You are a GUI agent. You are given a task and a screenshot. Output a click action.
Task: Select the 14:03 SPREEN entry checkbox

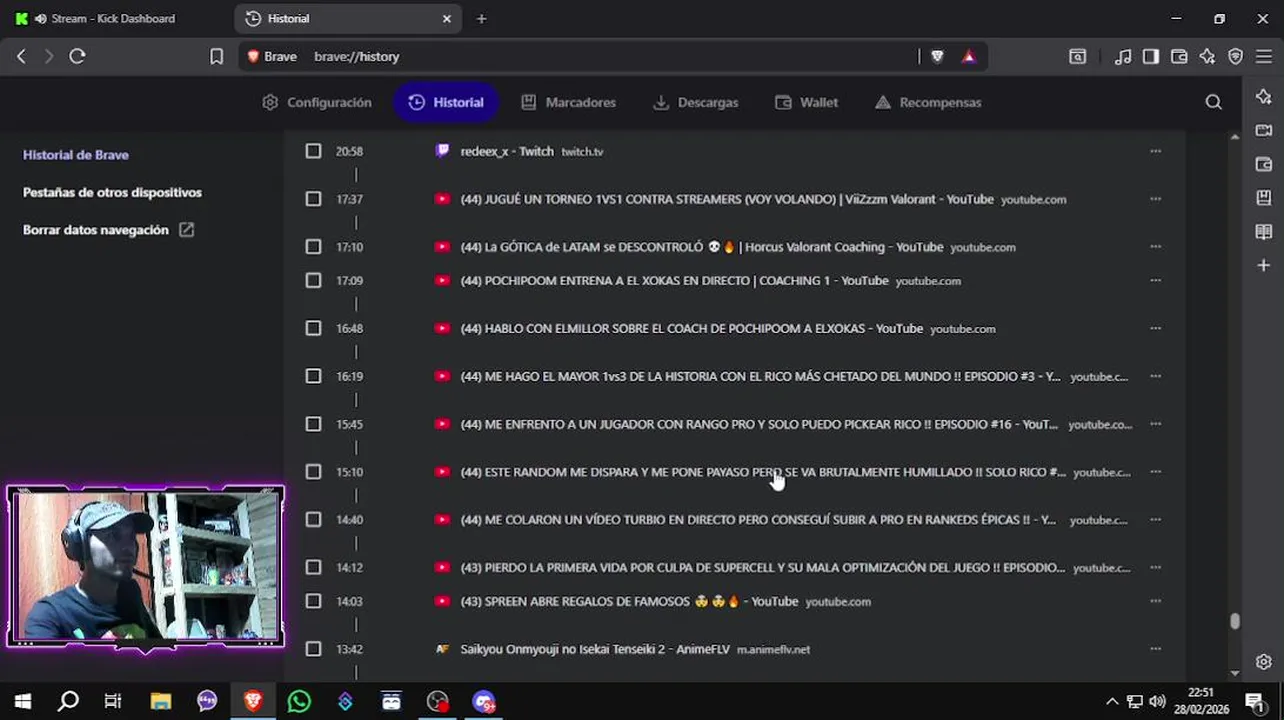(x=313, y=601)
